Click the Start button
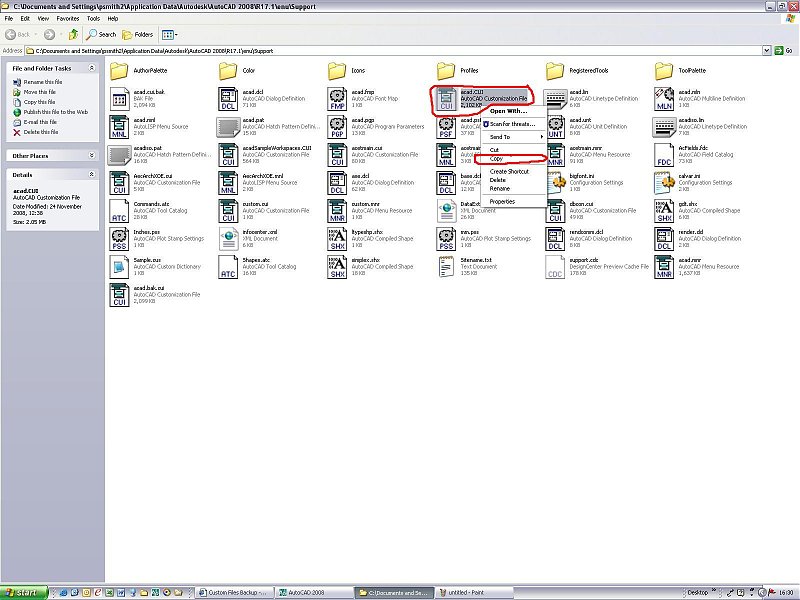 pos(24,593)
